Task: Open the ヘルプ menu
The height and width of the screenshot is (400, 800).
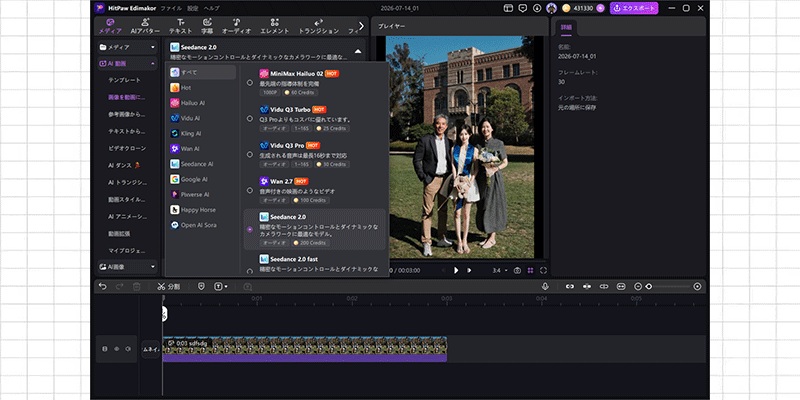Action: coord(211,8)
